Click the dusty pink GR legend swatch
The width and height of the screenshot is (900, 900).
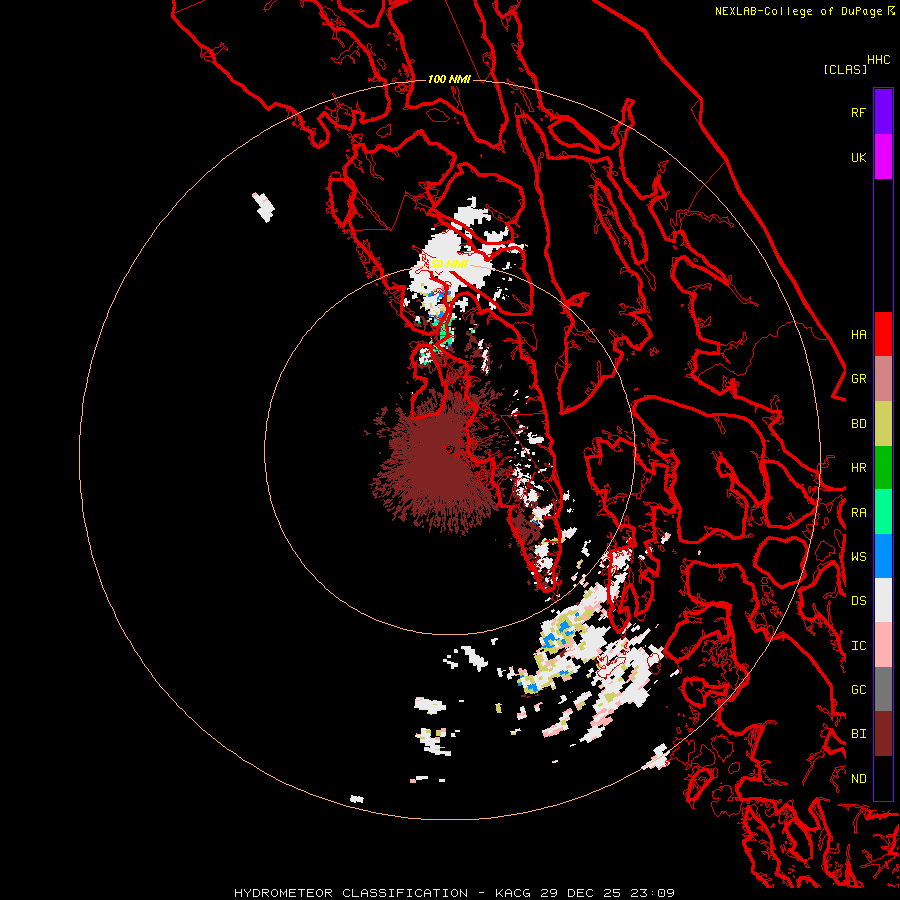pyautogui.click(x=883, y=379)
